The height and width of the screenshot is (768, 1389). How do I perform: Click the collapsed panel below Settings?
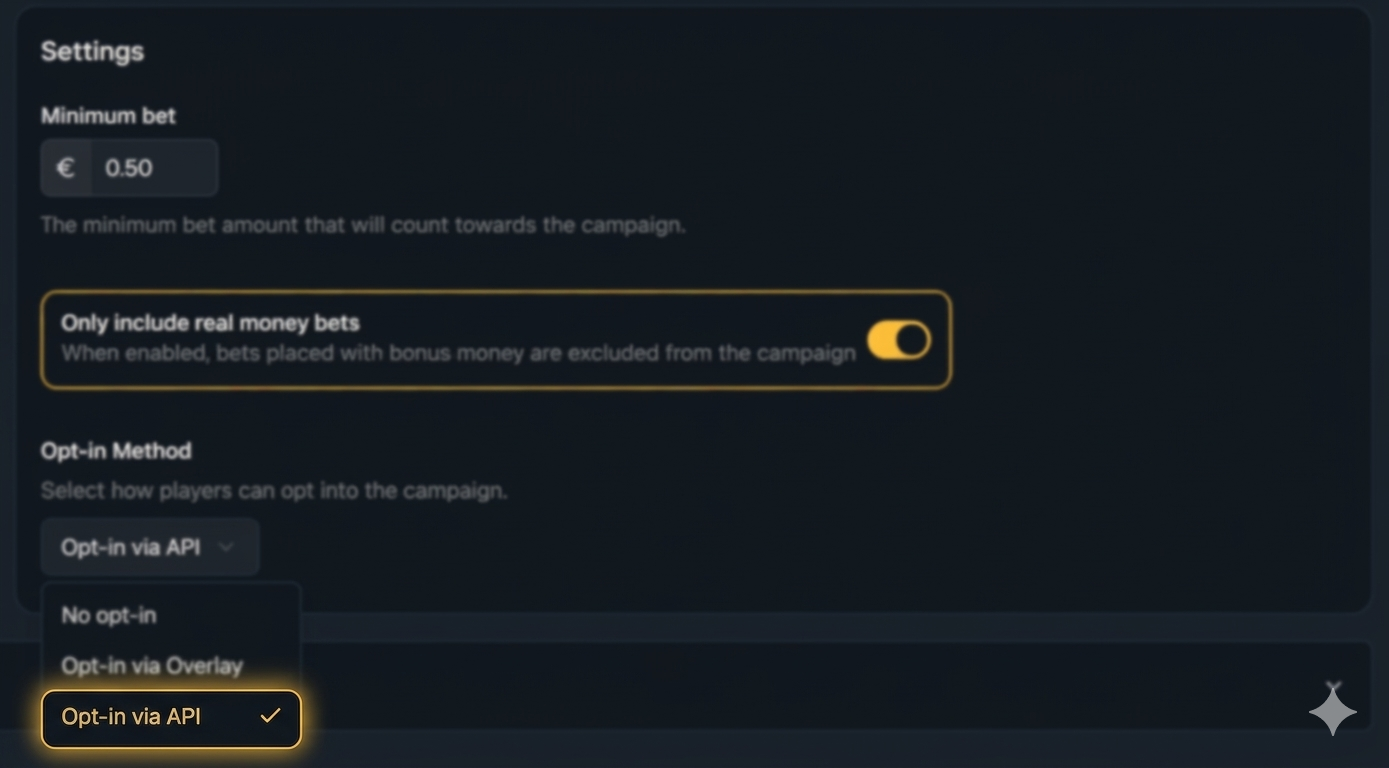(x=800, y=685)
